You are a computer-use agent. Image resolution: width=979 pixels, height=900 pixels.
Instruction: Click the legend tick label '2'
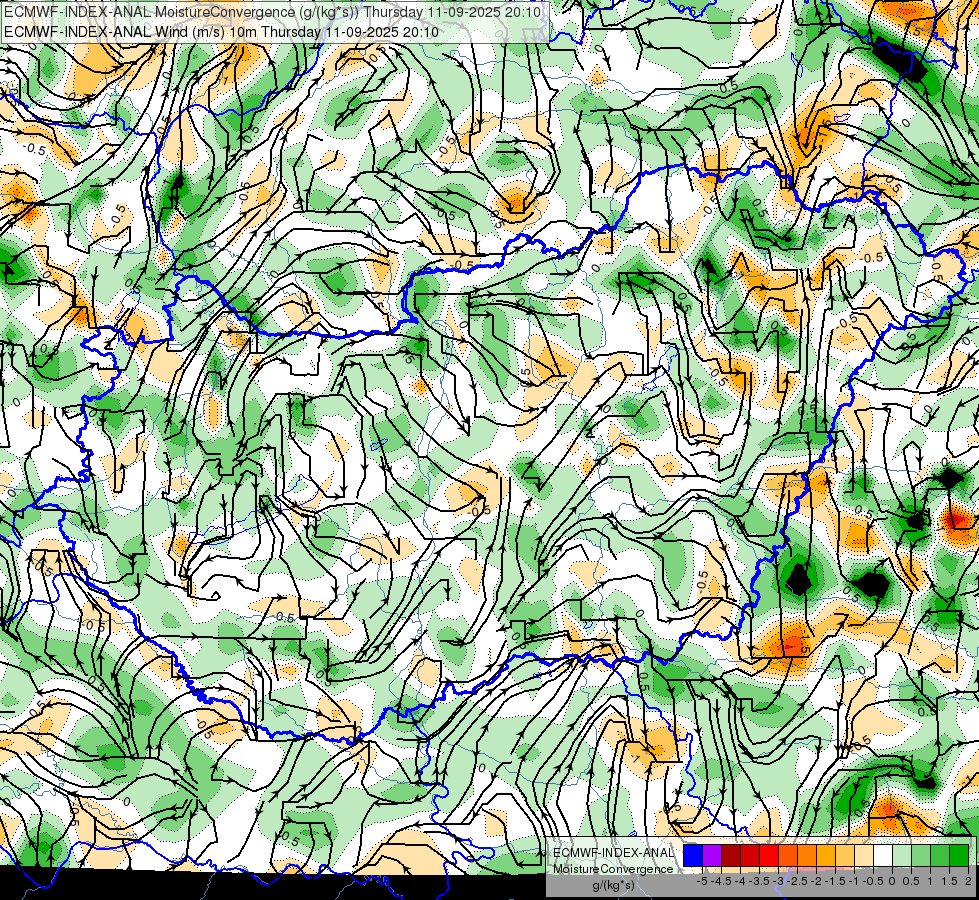tap(968, 881)
